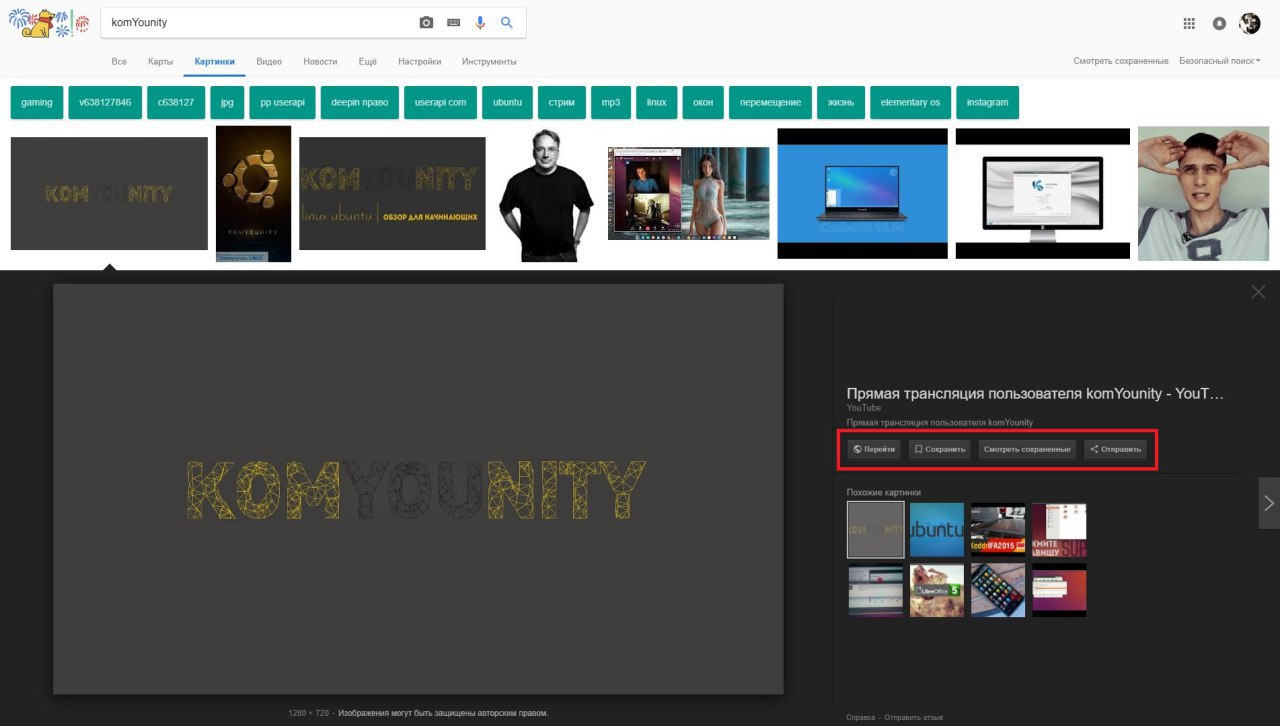Viewport: 1280px width, 726px height.
Task: Filter by the instagram chip
Action: pyautogui.click(x=987, y=102)
